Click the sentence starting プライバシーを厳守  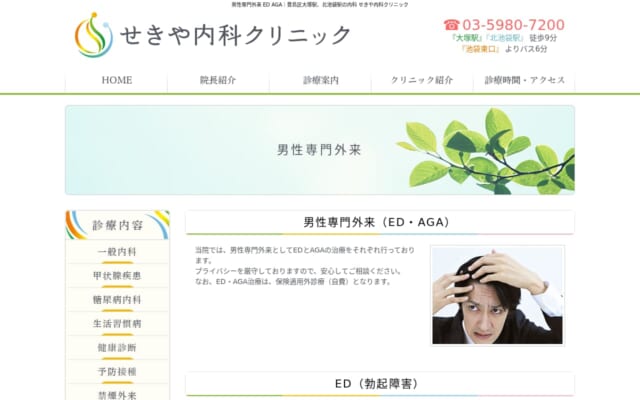(x=298, y=271)
